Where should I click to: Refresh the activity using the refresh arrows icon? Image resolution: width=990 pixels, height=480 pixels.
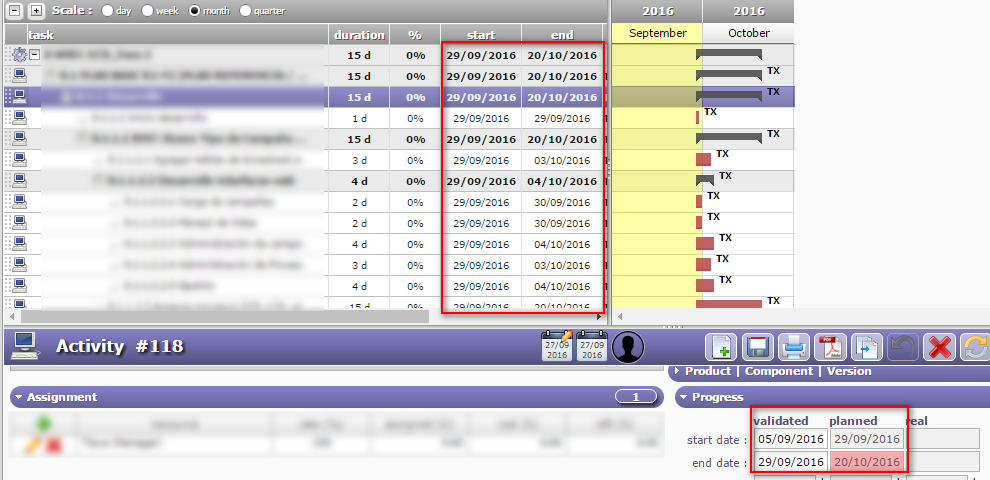pos(975,347)
